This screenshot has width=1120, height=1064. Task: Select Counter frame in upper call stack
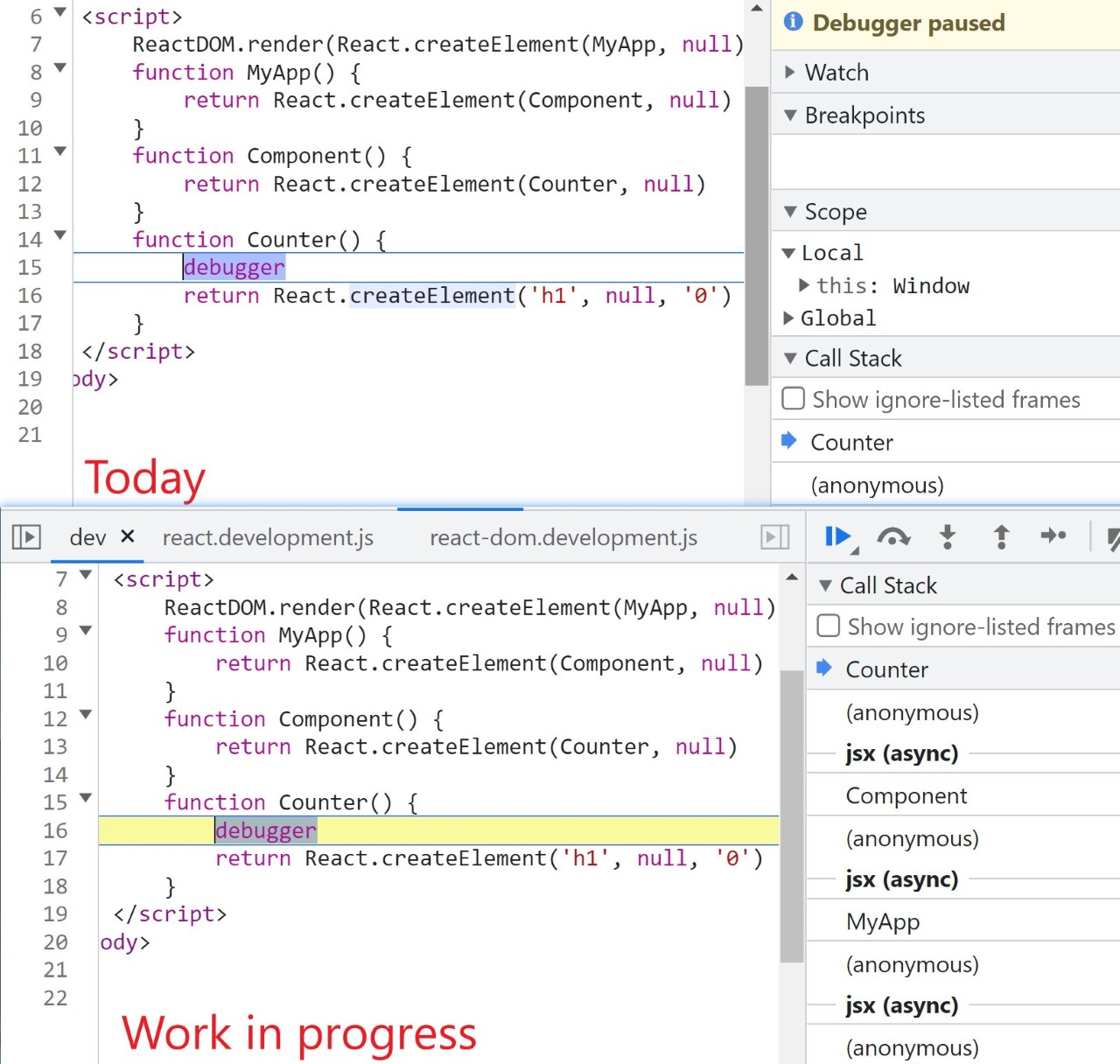tap(945, 442)
